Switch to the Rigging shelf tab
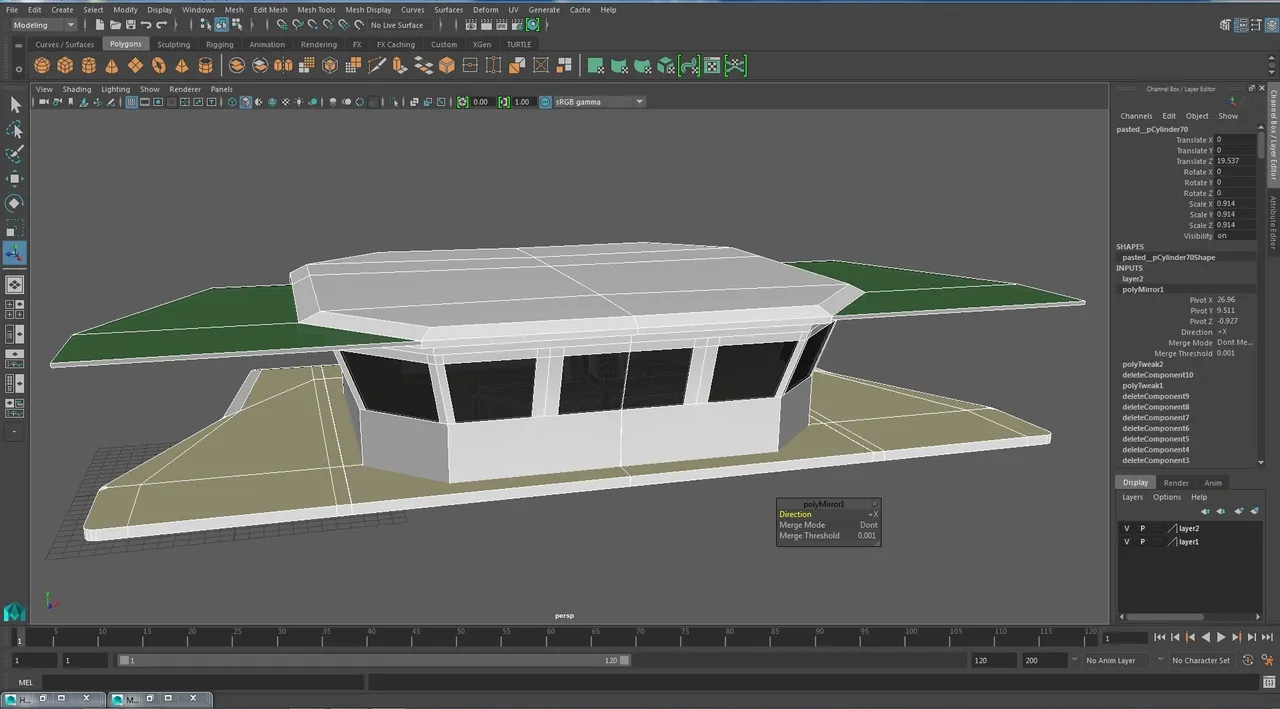Screen dimensions: 1280x709 [x=219, y=45]
